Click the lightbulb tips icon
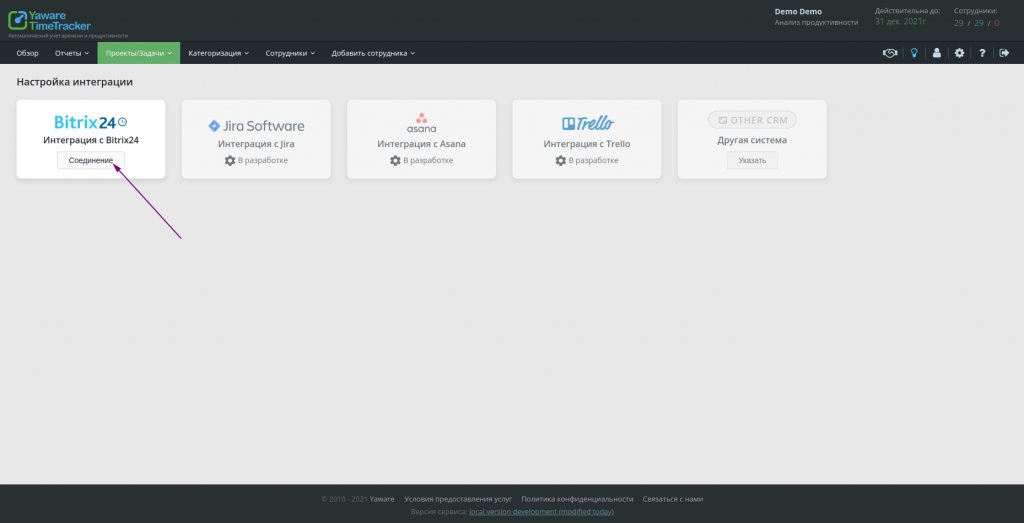Screen dimensions: 1024x523 914,53
